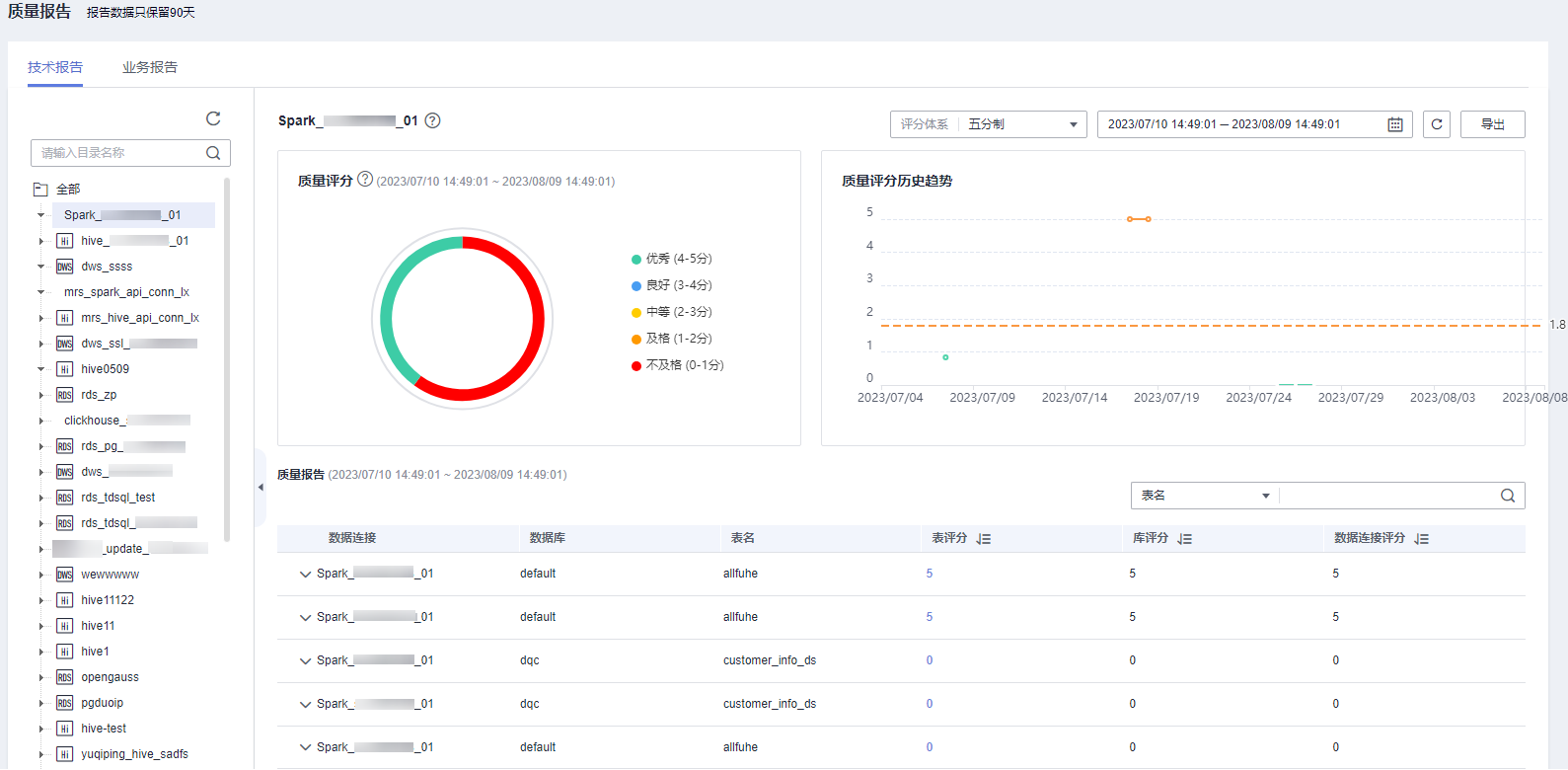The width and height of the screenshot is (1568, 770).
Task: Switch to the 业务报告 tab
Action: click(150, 67)
